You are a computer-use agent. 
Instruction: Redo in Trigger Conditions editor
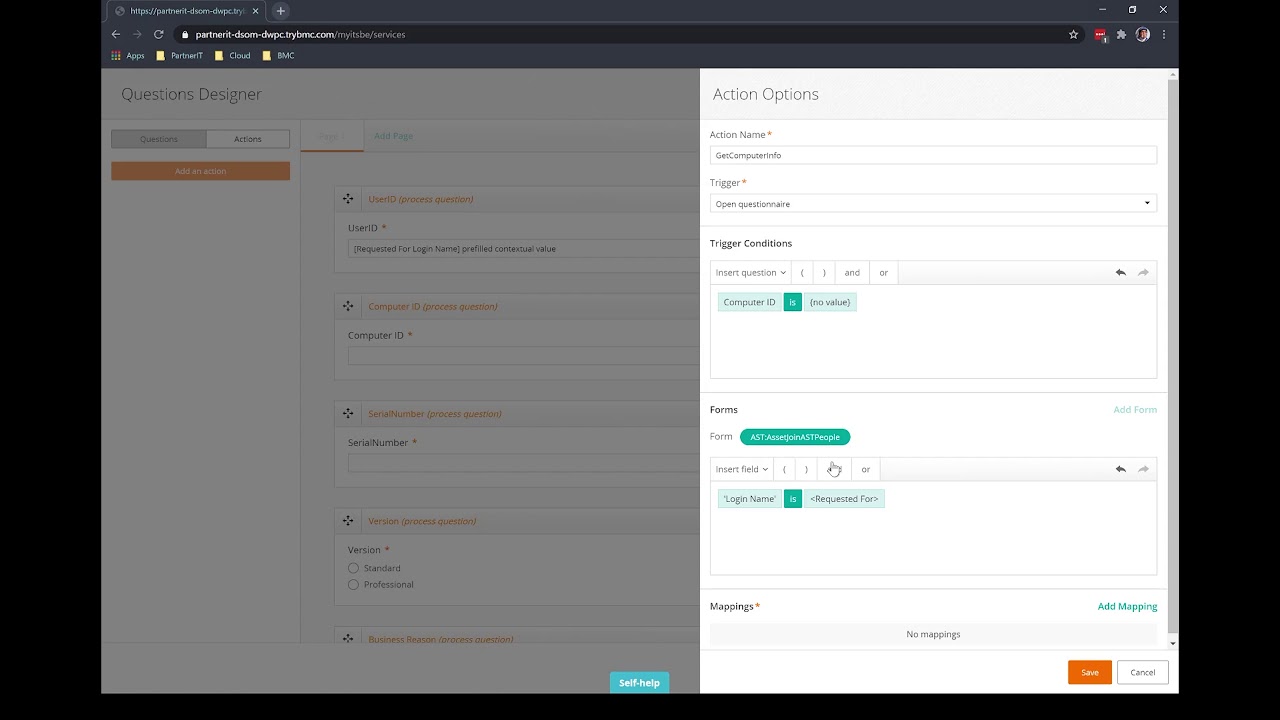[x=1143, y=273]
